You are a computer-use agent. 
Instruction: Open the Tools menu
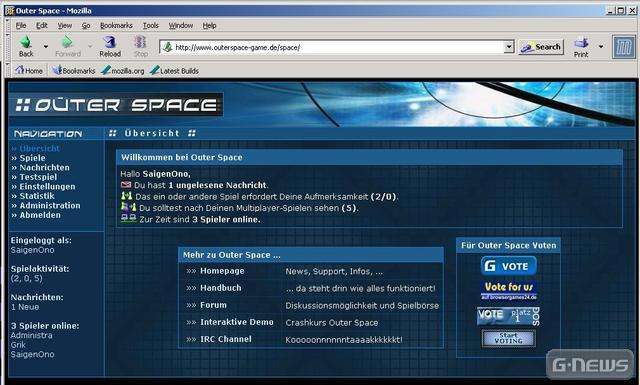coord(151,25)
